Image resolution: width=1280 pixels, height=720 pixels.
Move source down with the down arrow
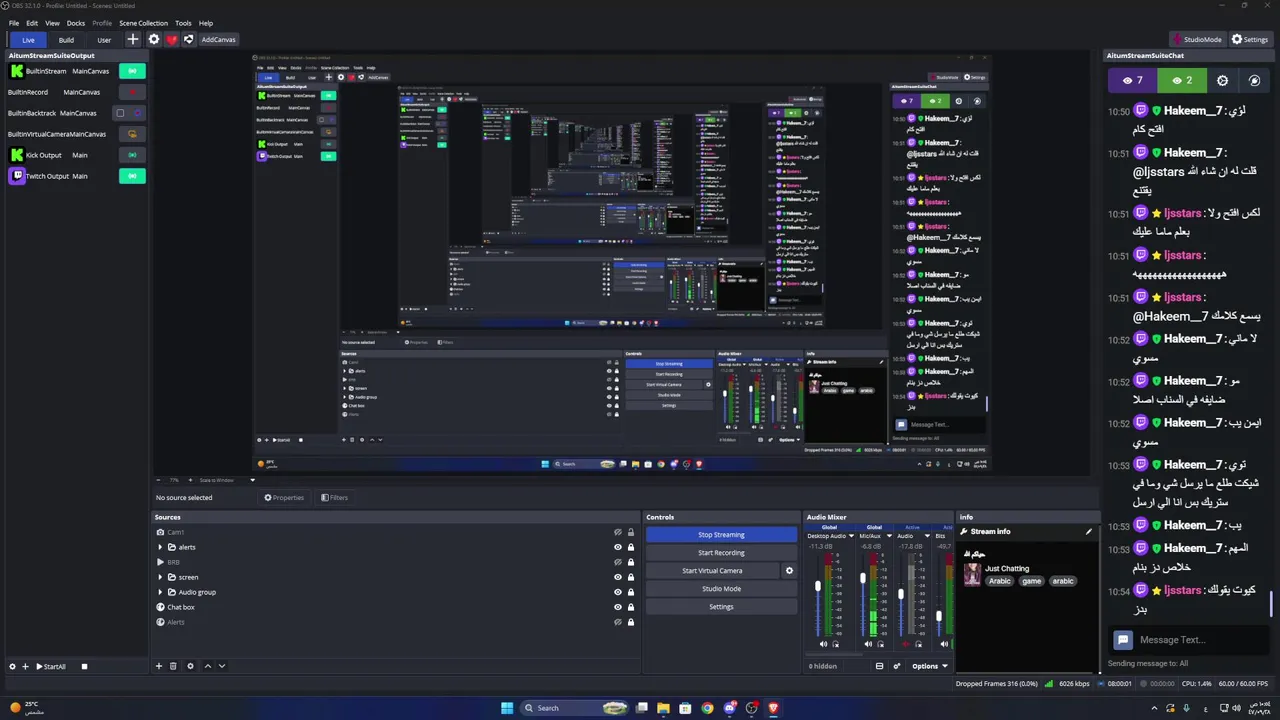click(222, 666)
